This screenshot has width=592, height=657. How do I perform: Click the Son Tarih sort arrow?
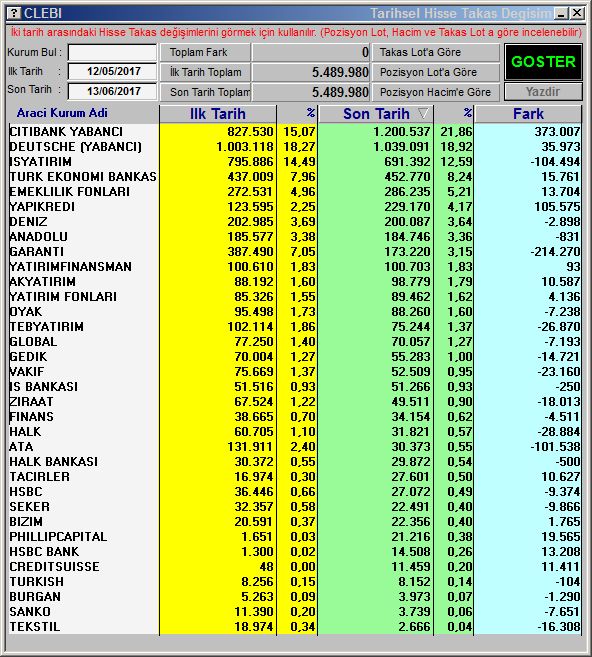pos(424,113)
